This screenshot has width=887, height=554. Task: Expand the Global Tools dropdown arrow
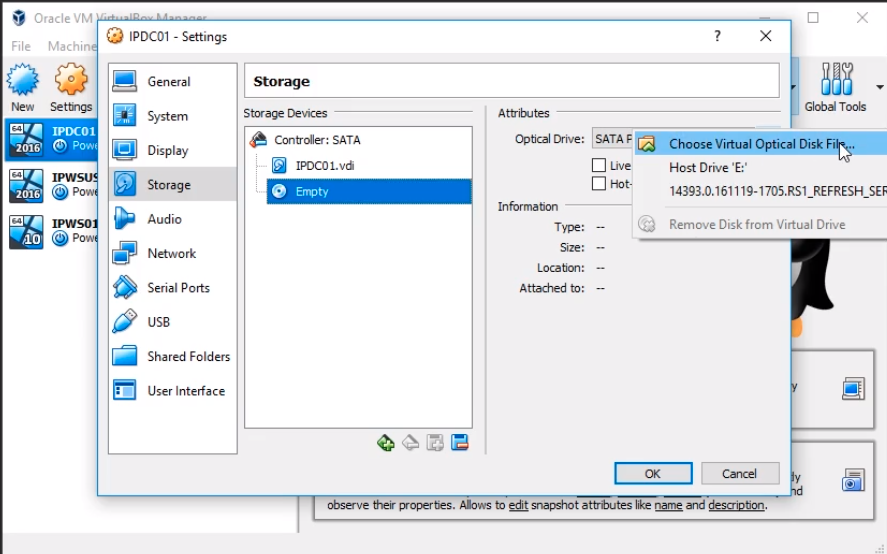pos(880,85)
